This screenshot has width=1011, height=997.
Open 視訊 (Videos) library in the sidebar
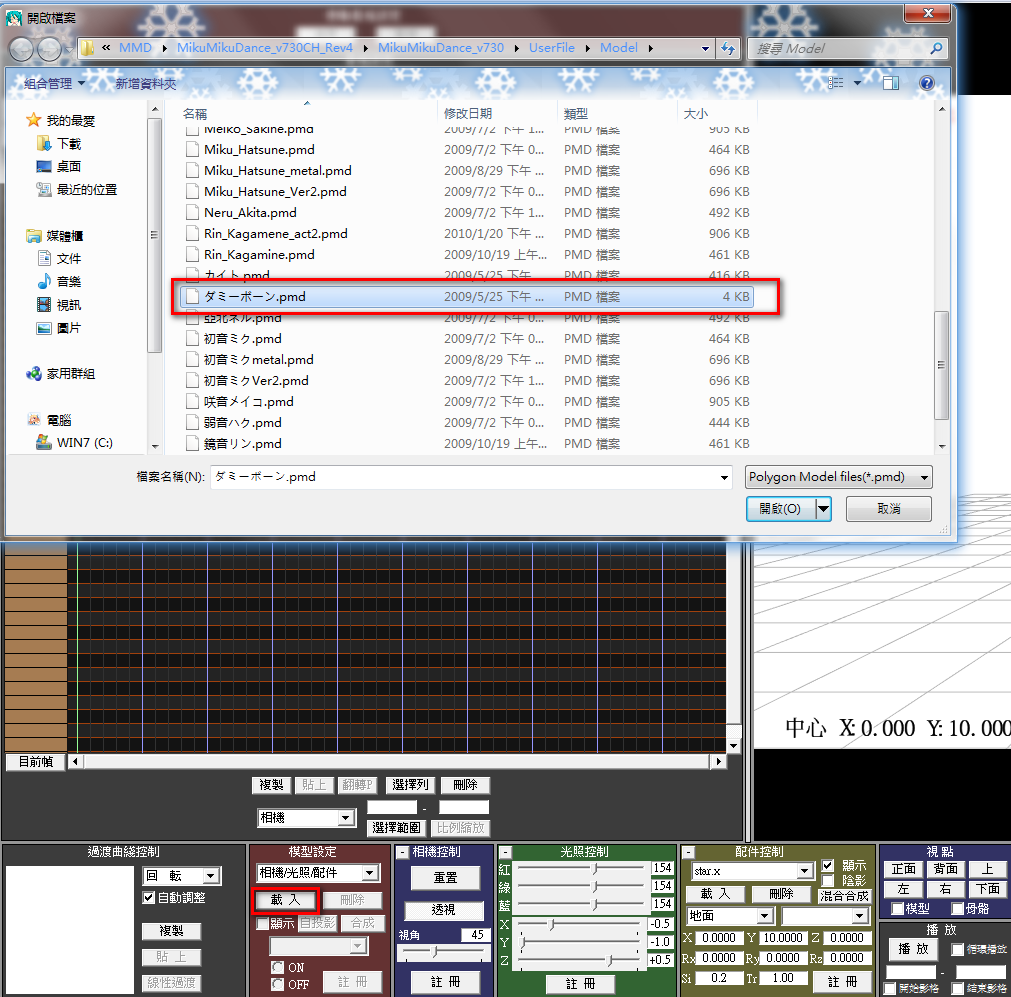pyautogui.click(x=59, y=305)
